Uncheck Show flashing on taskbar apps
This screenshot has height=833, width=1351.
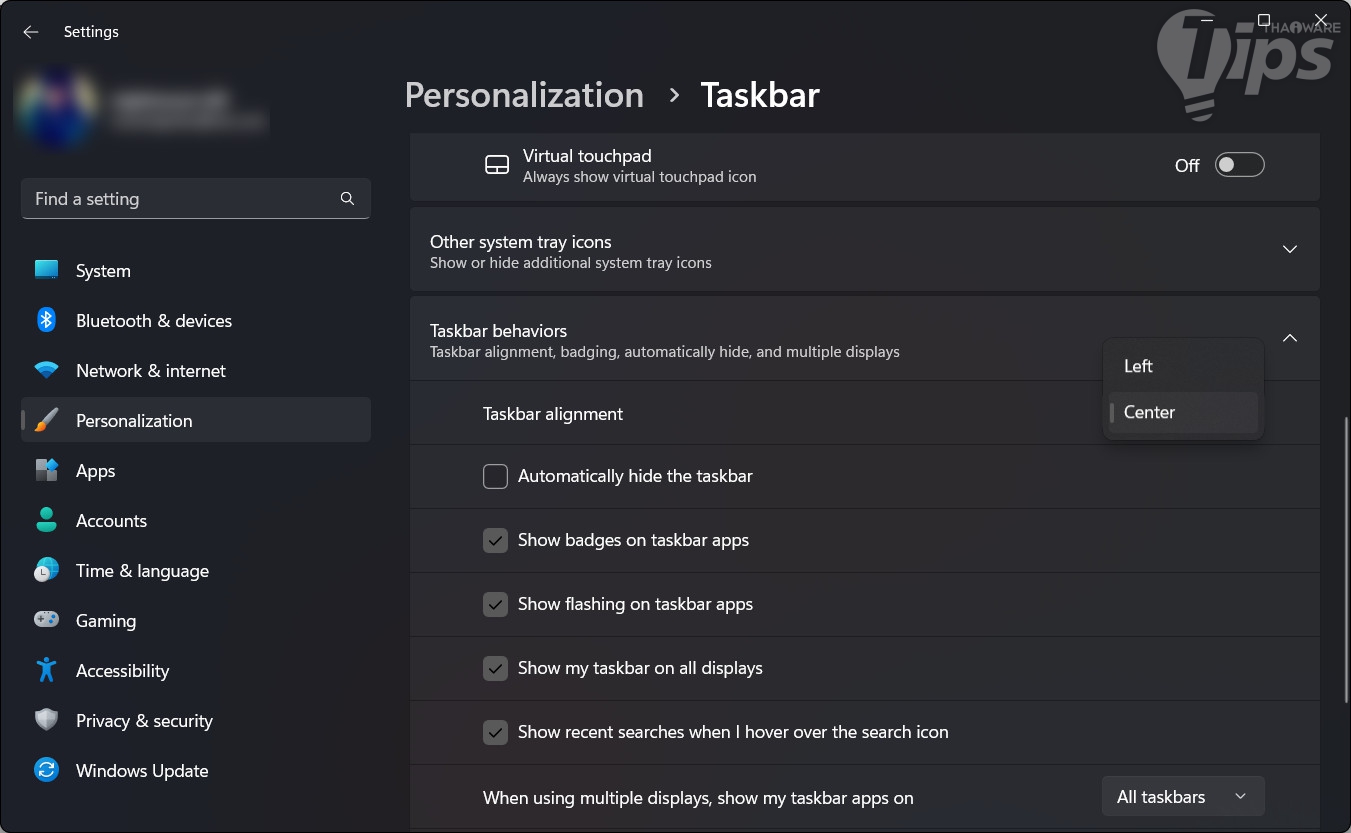coord(495,604)
